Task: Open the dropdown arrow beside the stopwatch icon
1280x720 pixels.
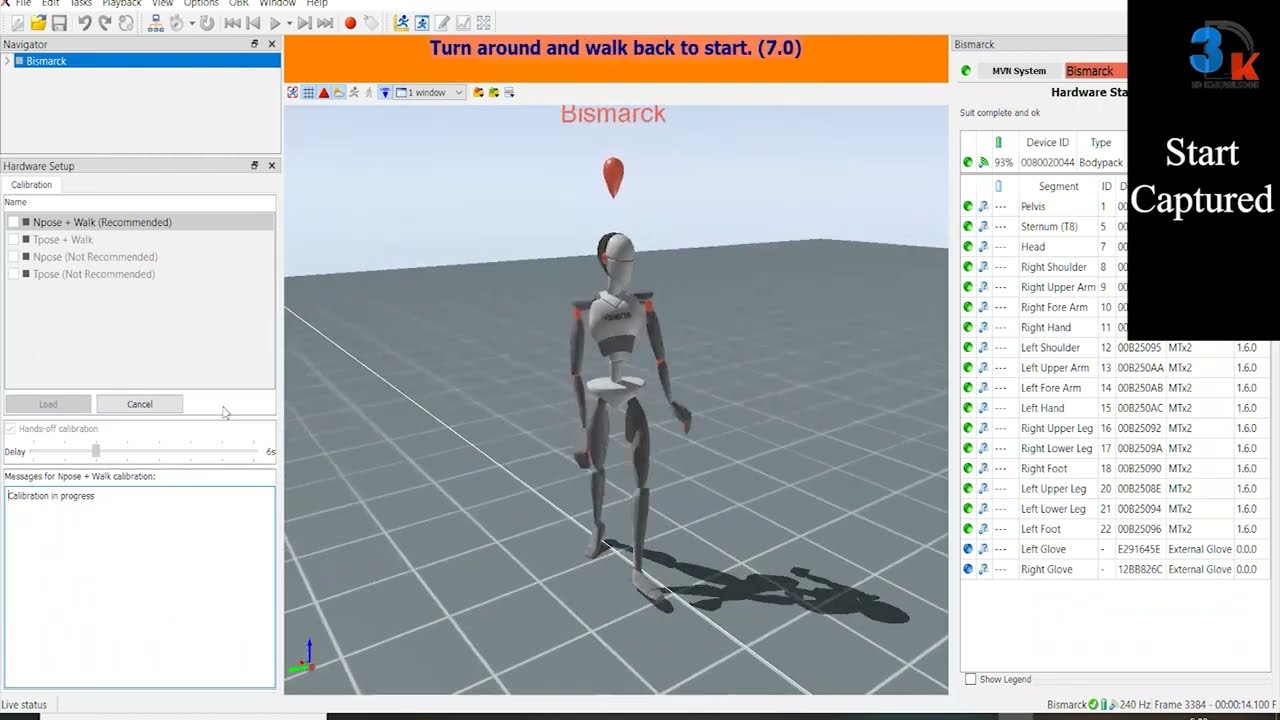Action: [191, 23]
